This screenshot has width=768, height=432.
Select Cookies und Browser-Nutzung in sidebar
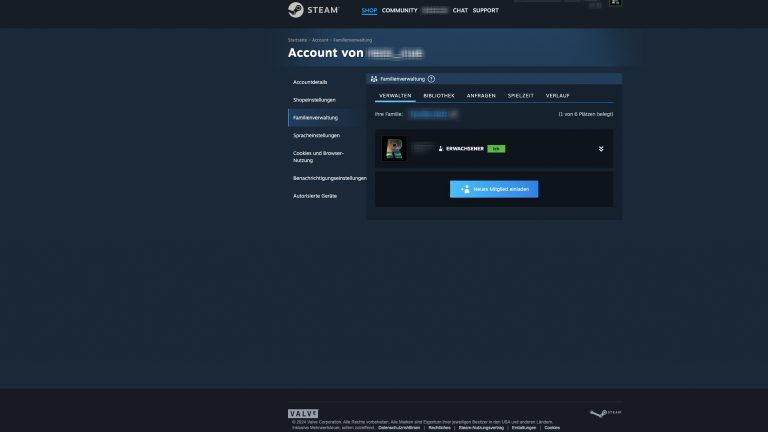pyautogui.click(x=318, y=156)
